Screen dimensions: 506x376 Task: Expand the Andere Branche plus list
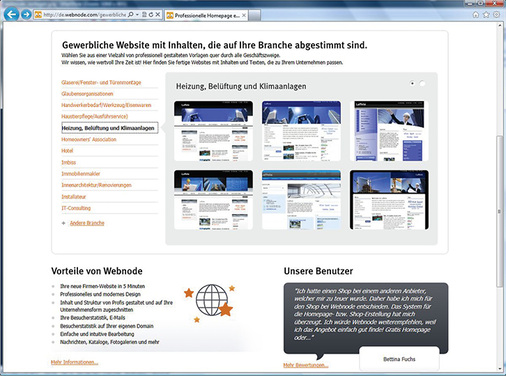click(x=63, y=223)
